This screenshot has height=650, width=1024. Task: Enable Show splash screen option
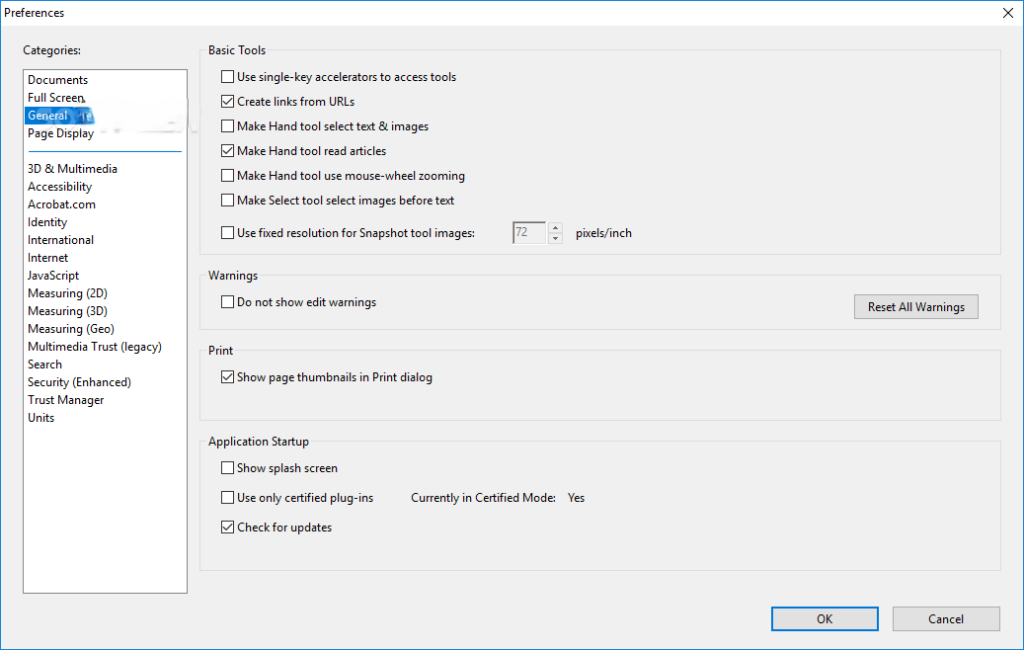point(227,468)
